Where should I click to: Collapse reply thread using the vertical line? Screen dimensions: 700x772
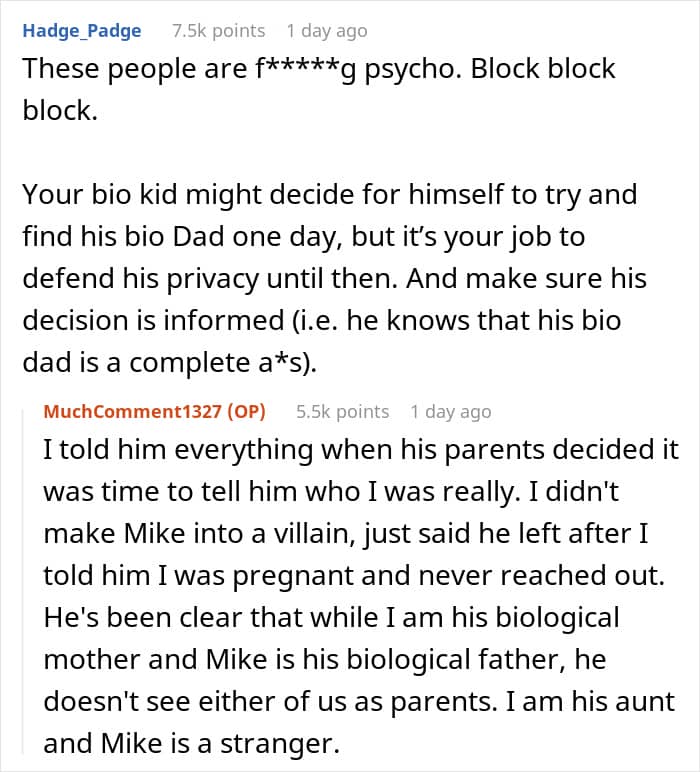(23, 581)
